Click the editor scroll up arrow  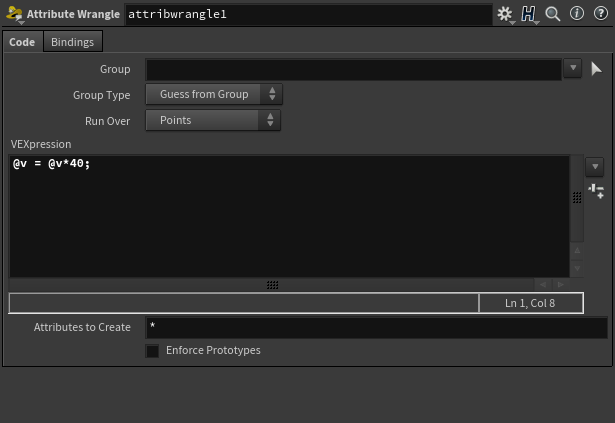point(577,251)
